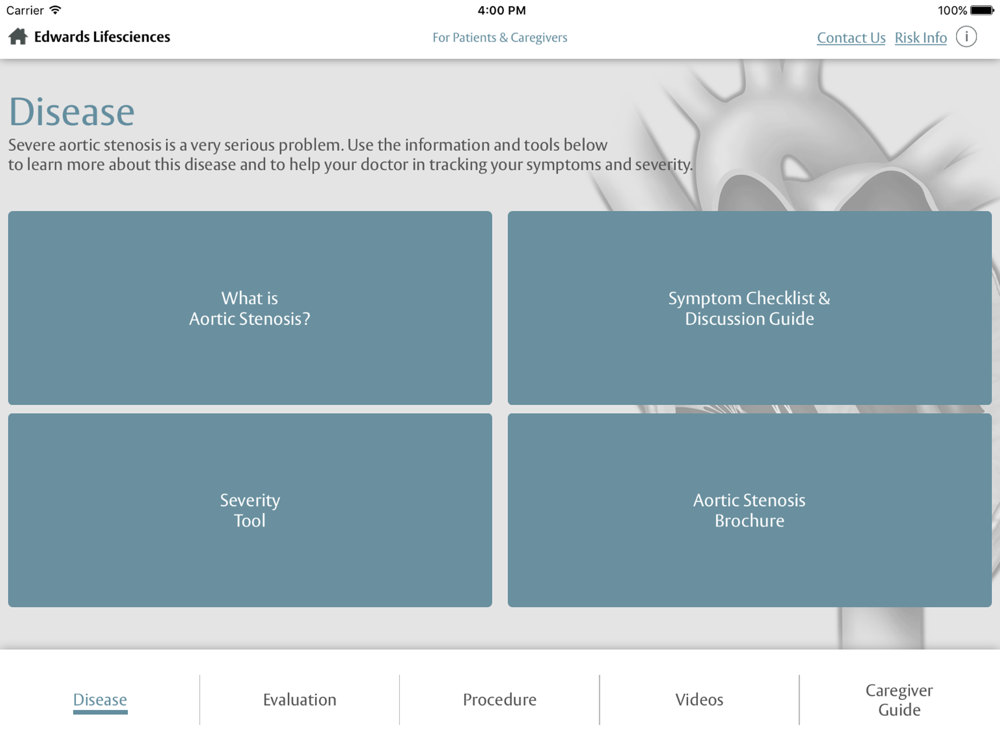
Task: Open the Risk Info circled-i icon
Action: pos(966,37)
